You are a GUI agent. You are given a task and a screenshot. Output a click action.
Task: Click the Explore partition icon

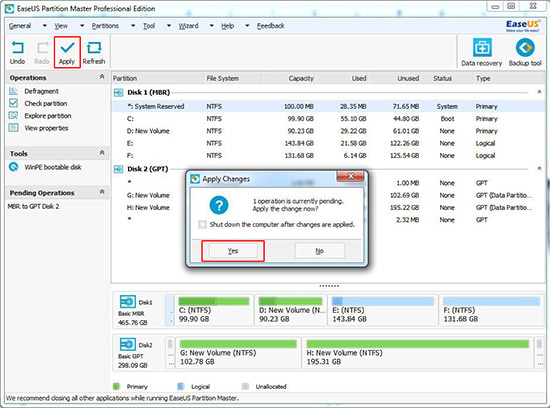(13, 115)
